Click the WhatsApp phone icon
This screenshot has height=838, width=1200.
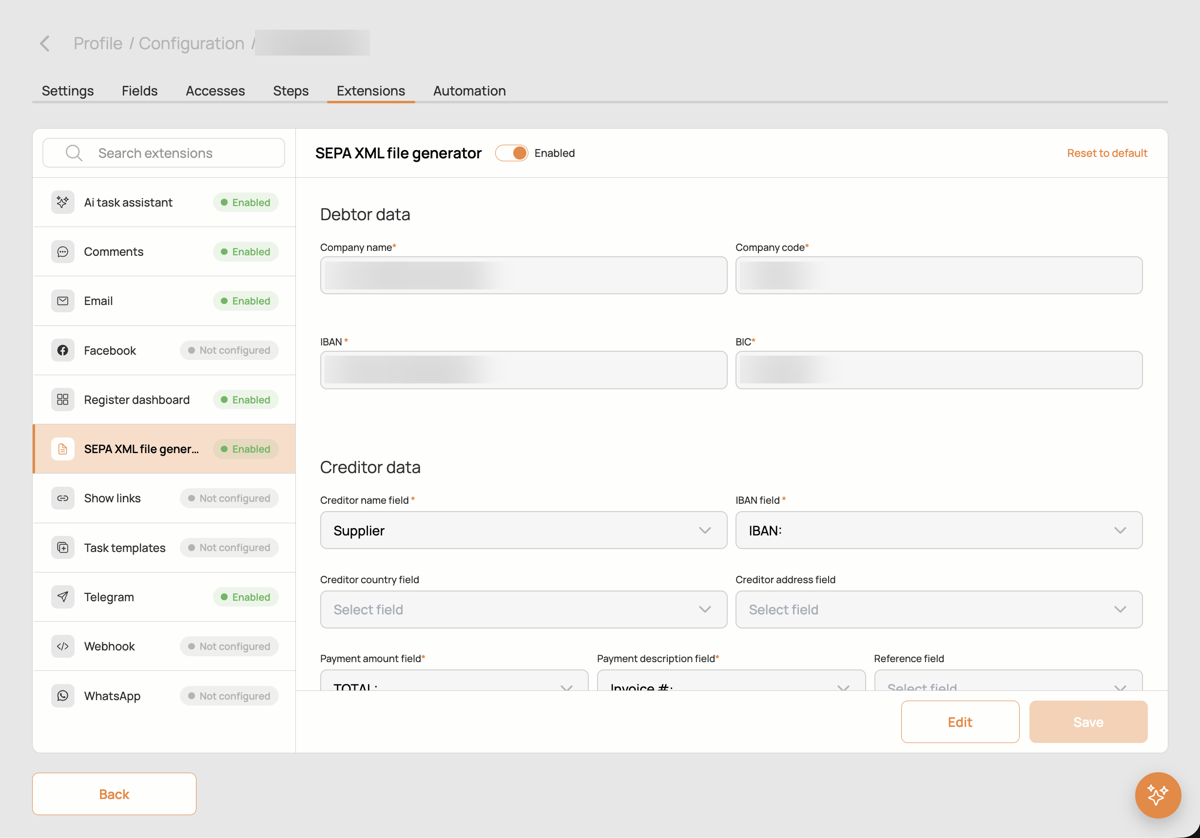[63, 696]
